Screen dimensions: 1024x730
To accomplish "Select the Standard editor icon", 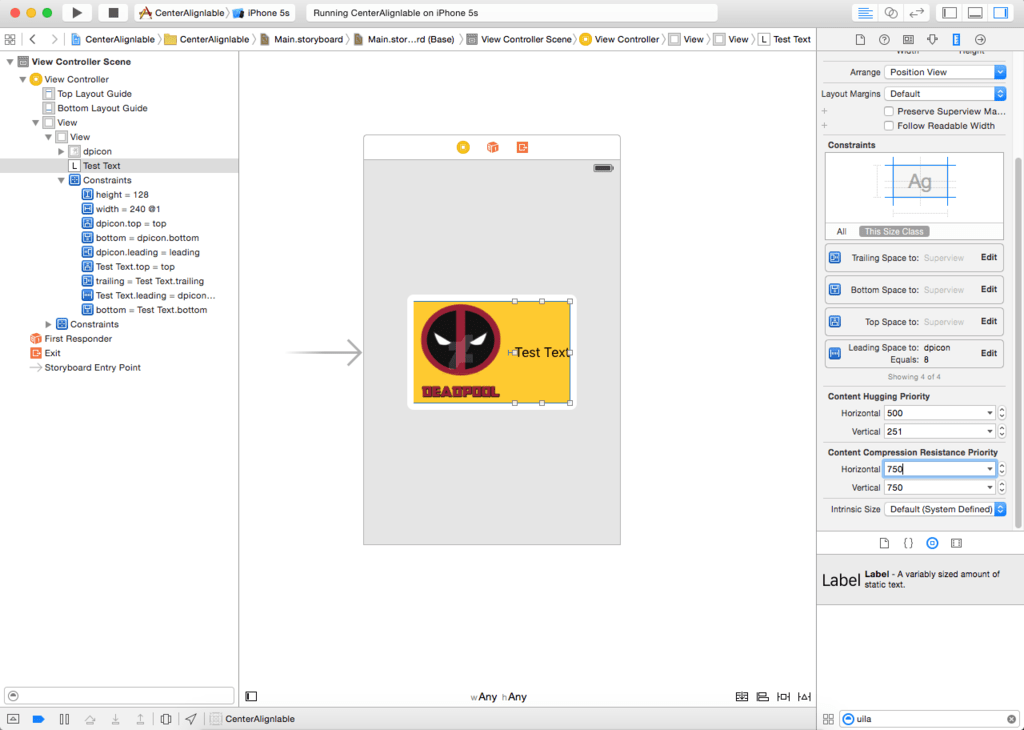I will coord(865,13).
